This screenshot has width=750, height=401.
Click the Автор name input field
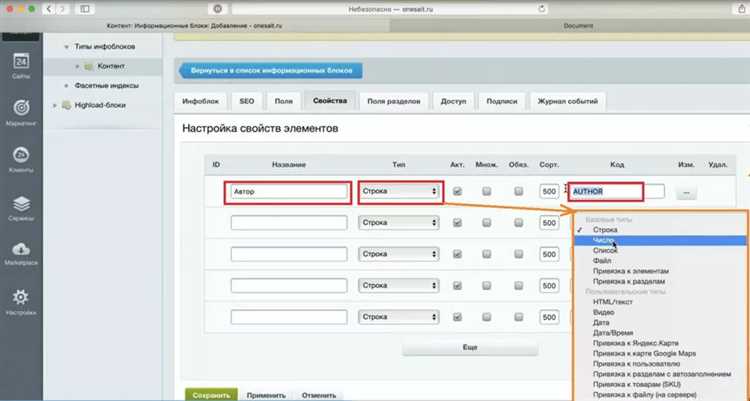pos(289,191)
